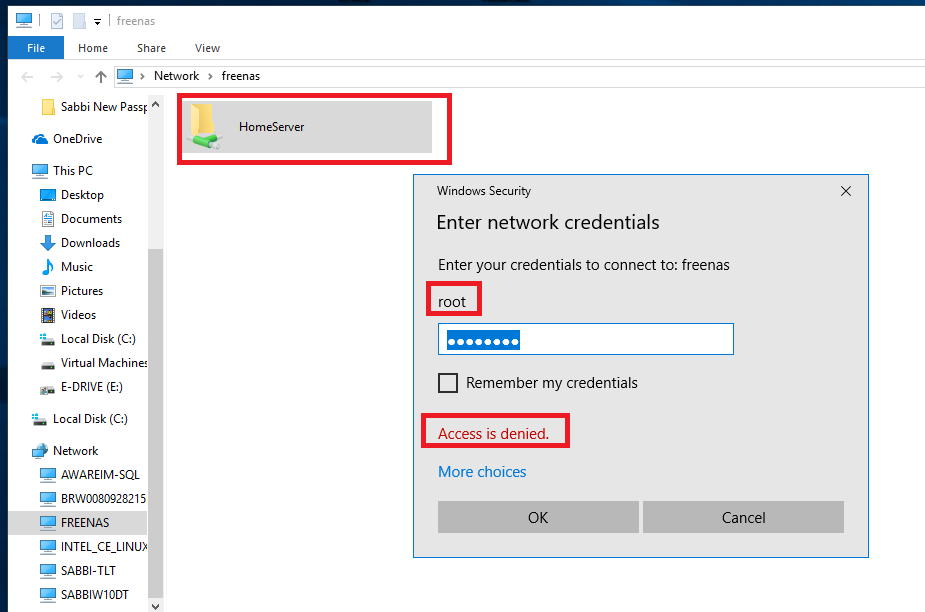Switch to the View ribbon tab

(x=207, y=48)
